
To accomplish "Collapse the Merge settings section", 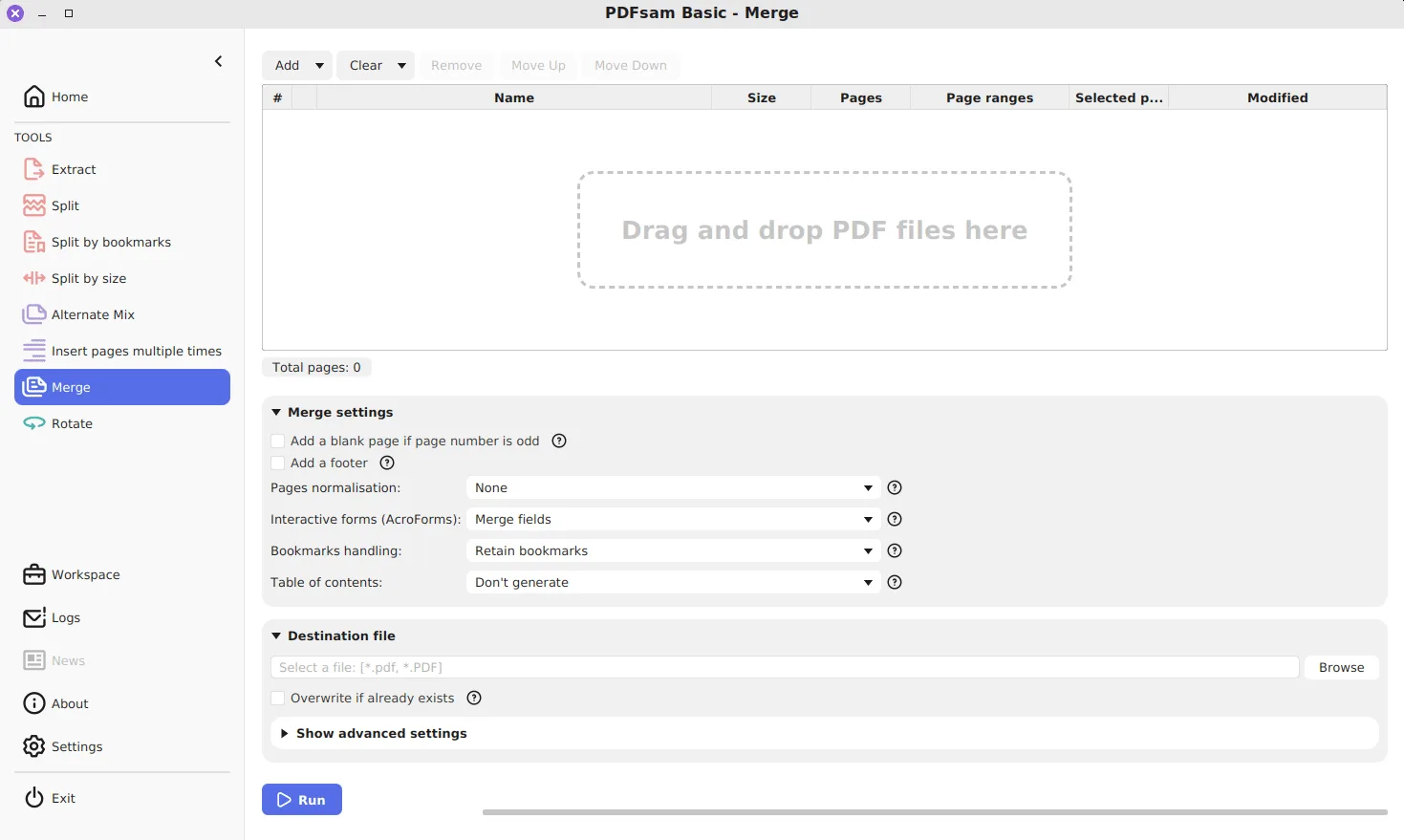I will (x=276, y=412).
